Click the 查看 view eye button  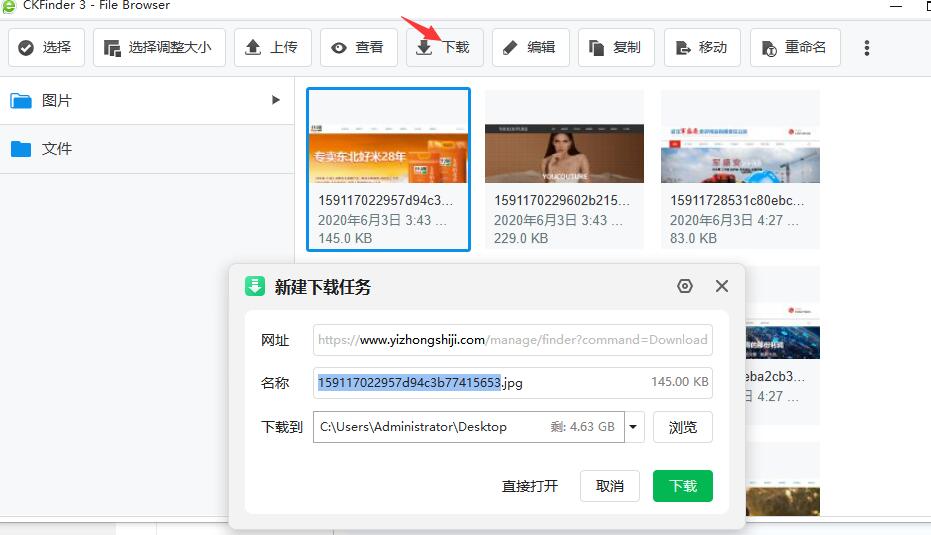(358, 47)
